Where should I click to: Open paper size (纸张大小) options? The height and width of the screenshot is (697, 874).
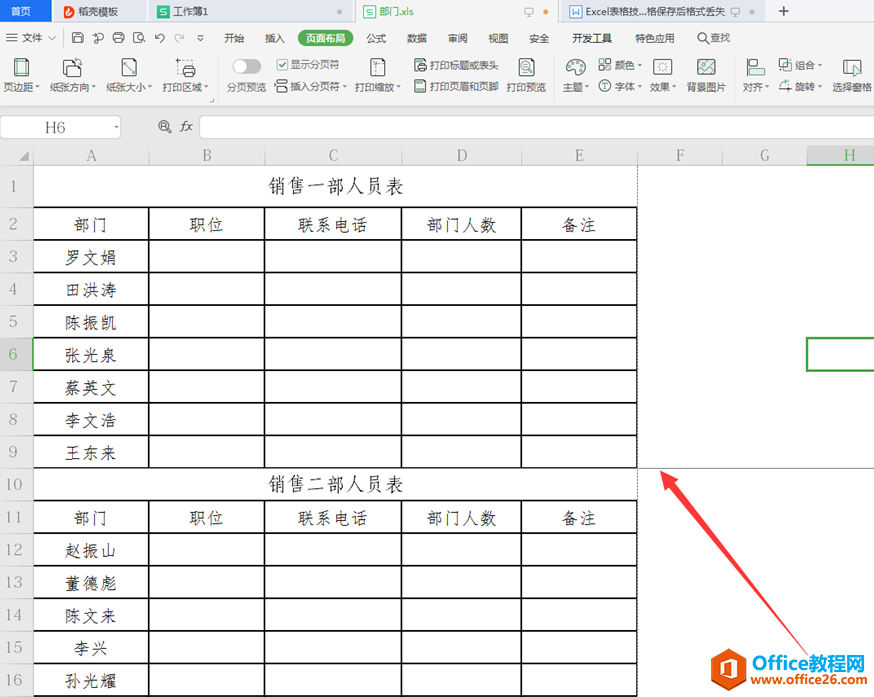tap(129, 74)
